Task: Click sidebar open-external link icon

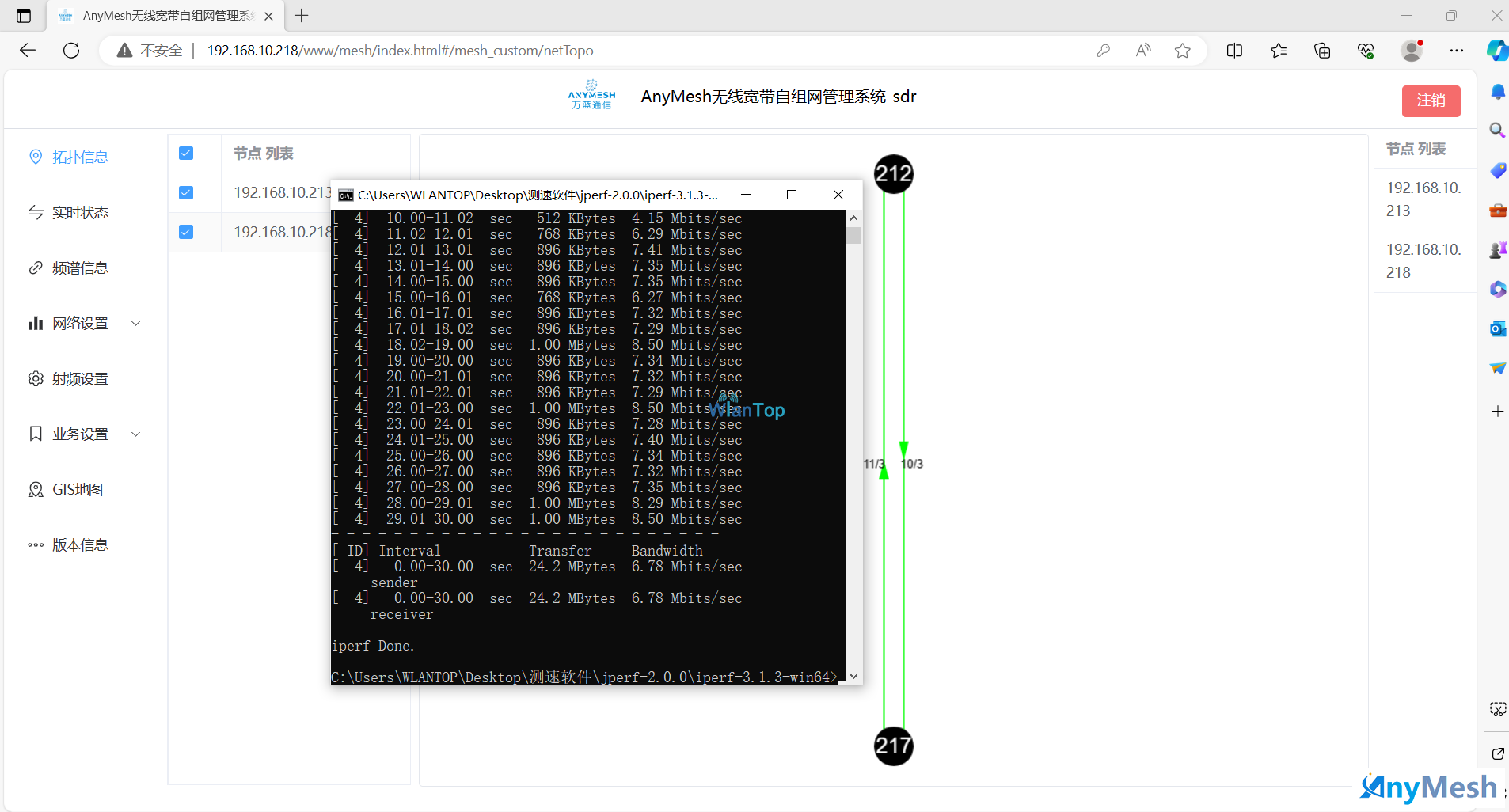Action: 1498,753
